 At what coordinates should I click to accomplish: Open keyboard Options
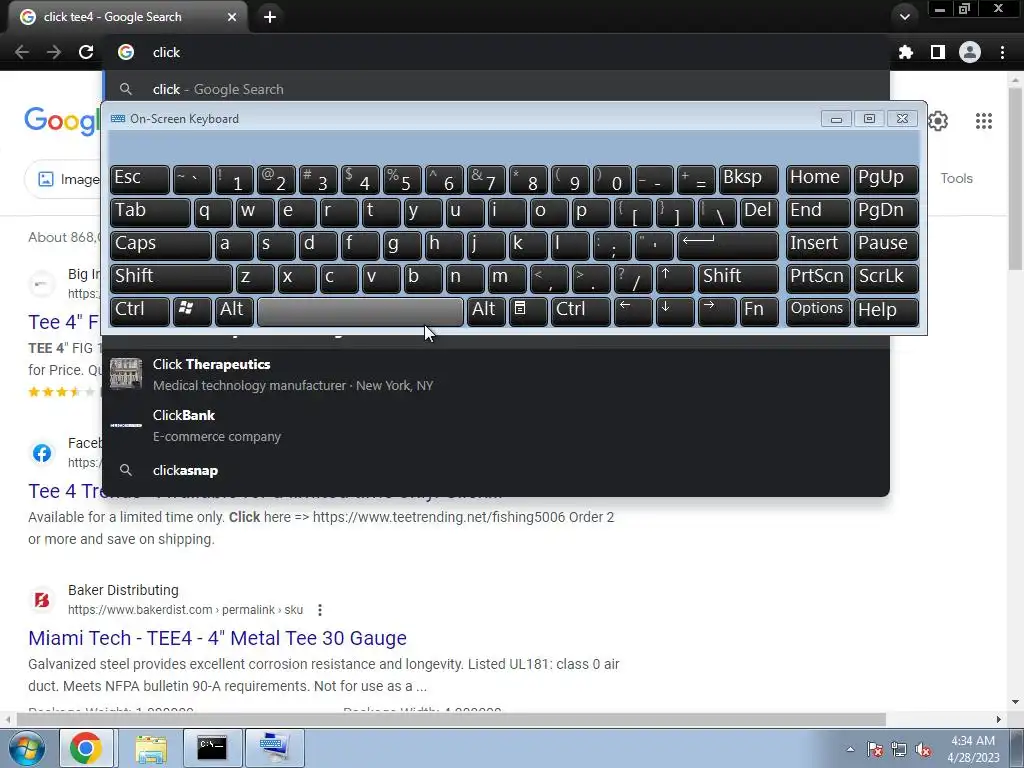(818, 311)
